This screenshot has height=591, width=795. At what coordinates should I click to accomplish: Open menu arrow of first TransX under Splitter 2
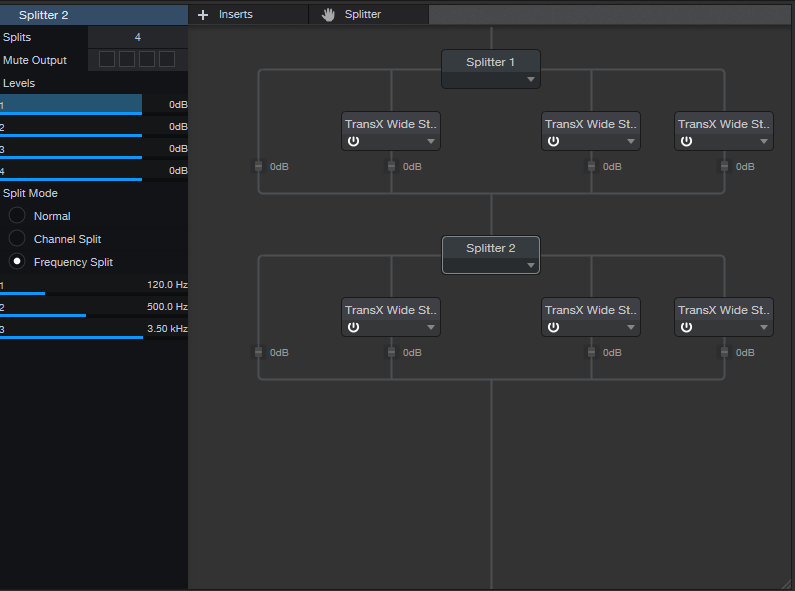pos(431,327)
